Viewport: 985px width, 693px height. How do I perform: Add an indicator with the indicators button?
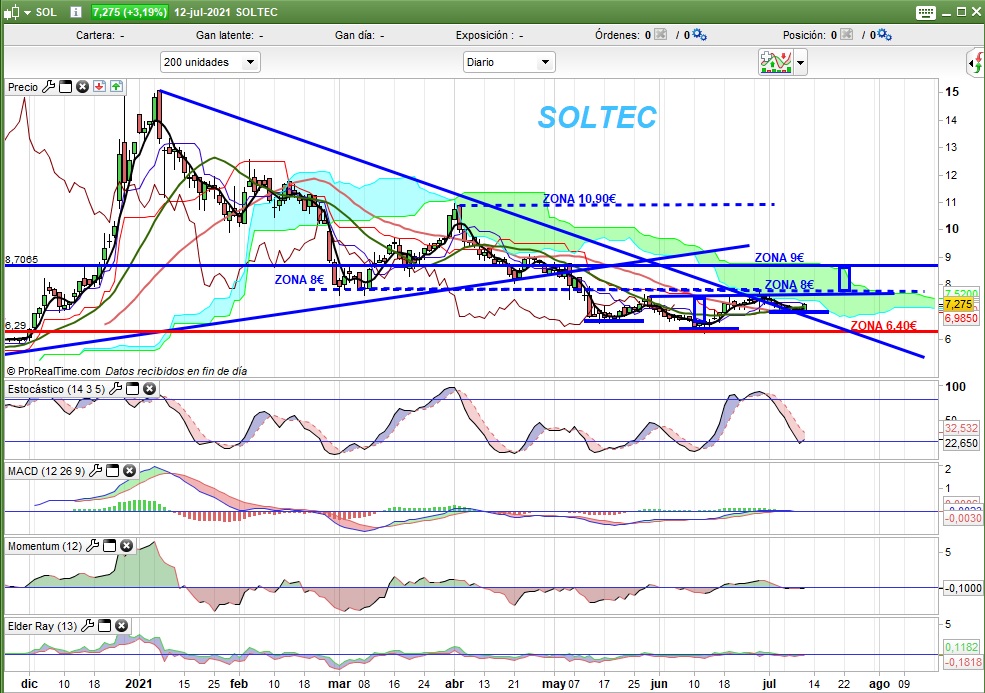point(776,62)
